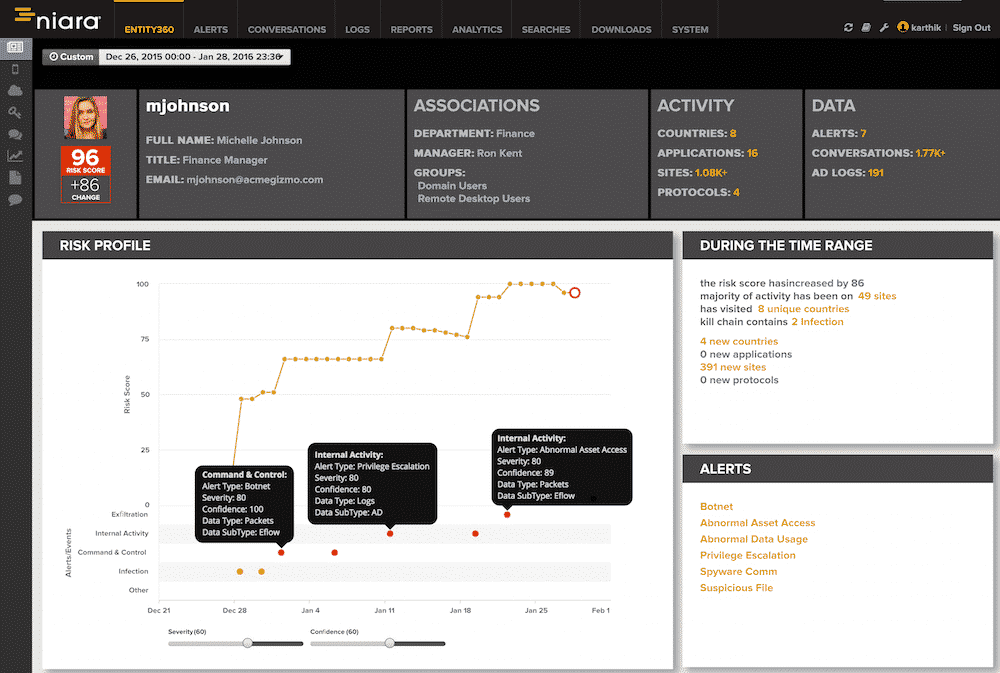Click the red circled latest risk score point

coord(574,292)
